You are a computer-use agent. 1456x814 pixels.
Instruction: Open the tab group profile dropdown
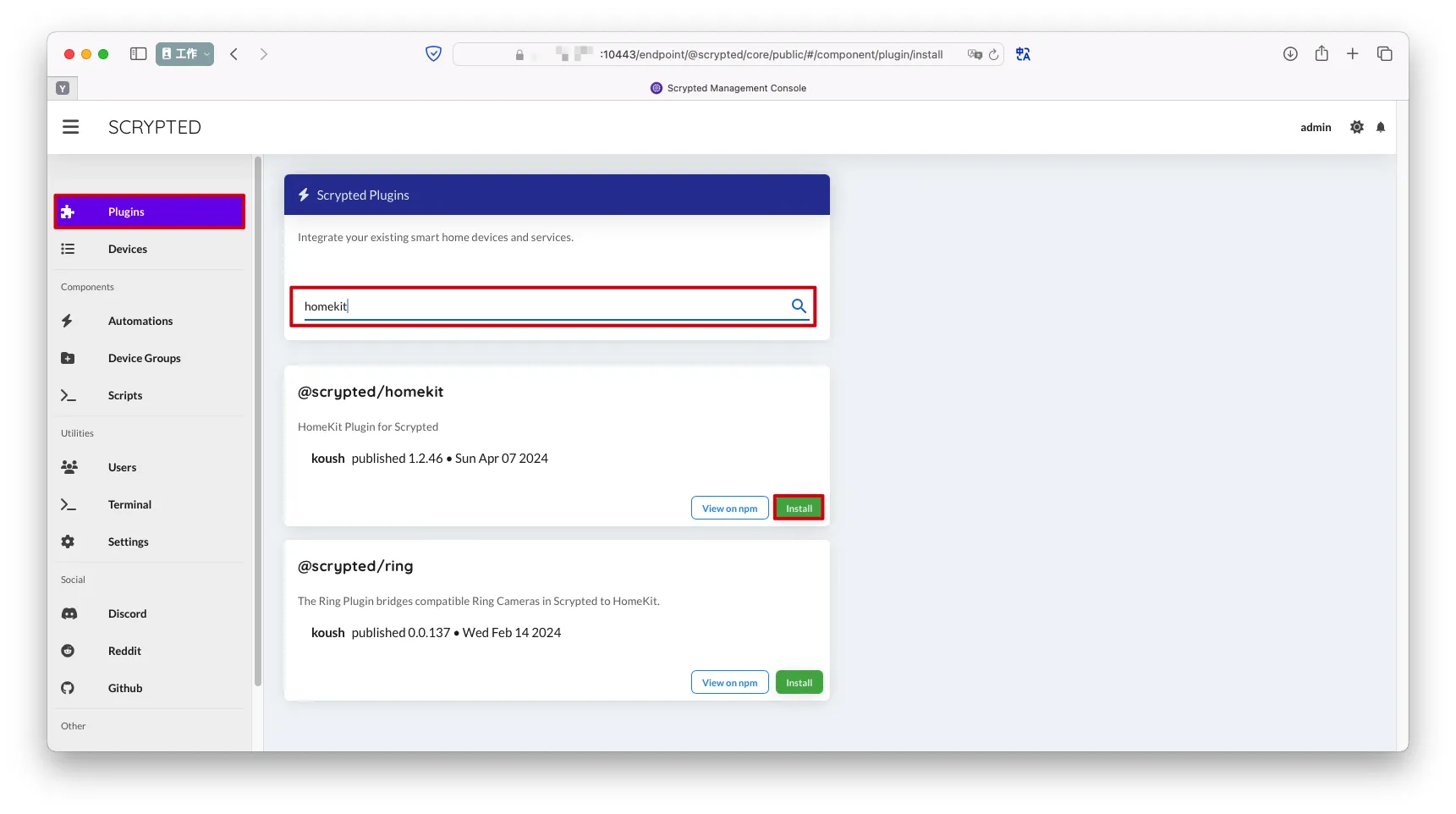click(x=184, y=54)
